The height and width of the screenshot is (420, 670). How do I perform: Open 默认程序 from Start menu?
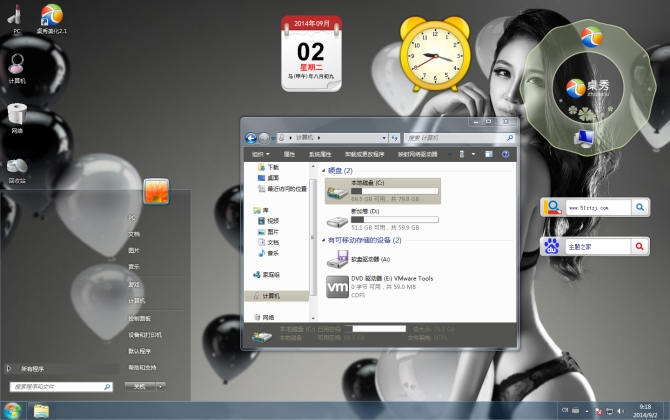(x=140, y=351)
